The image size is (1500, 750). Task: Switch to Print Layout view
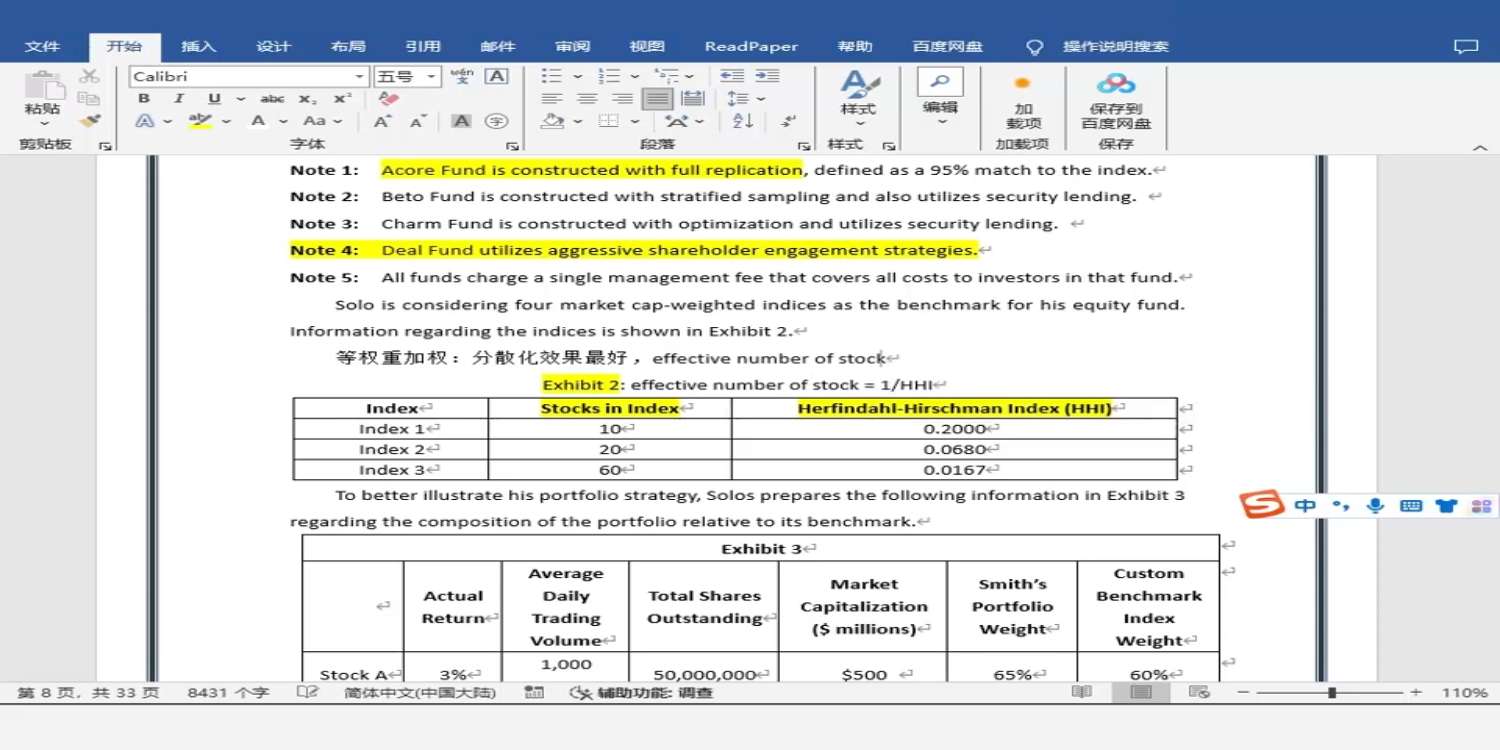pos(1141,692)
